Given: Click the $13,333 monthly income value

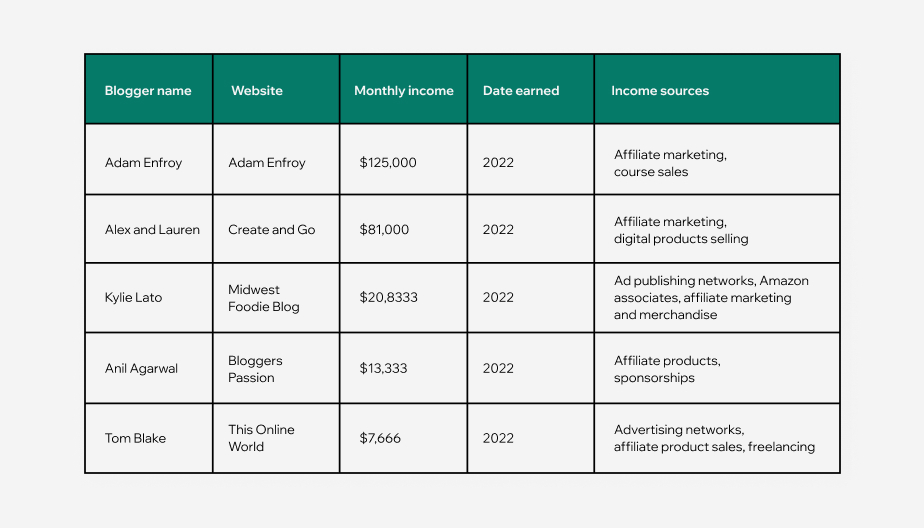Looking at the screenshot, I should (x=384, y=369).
